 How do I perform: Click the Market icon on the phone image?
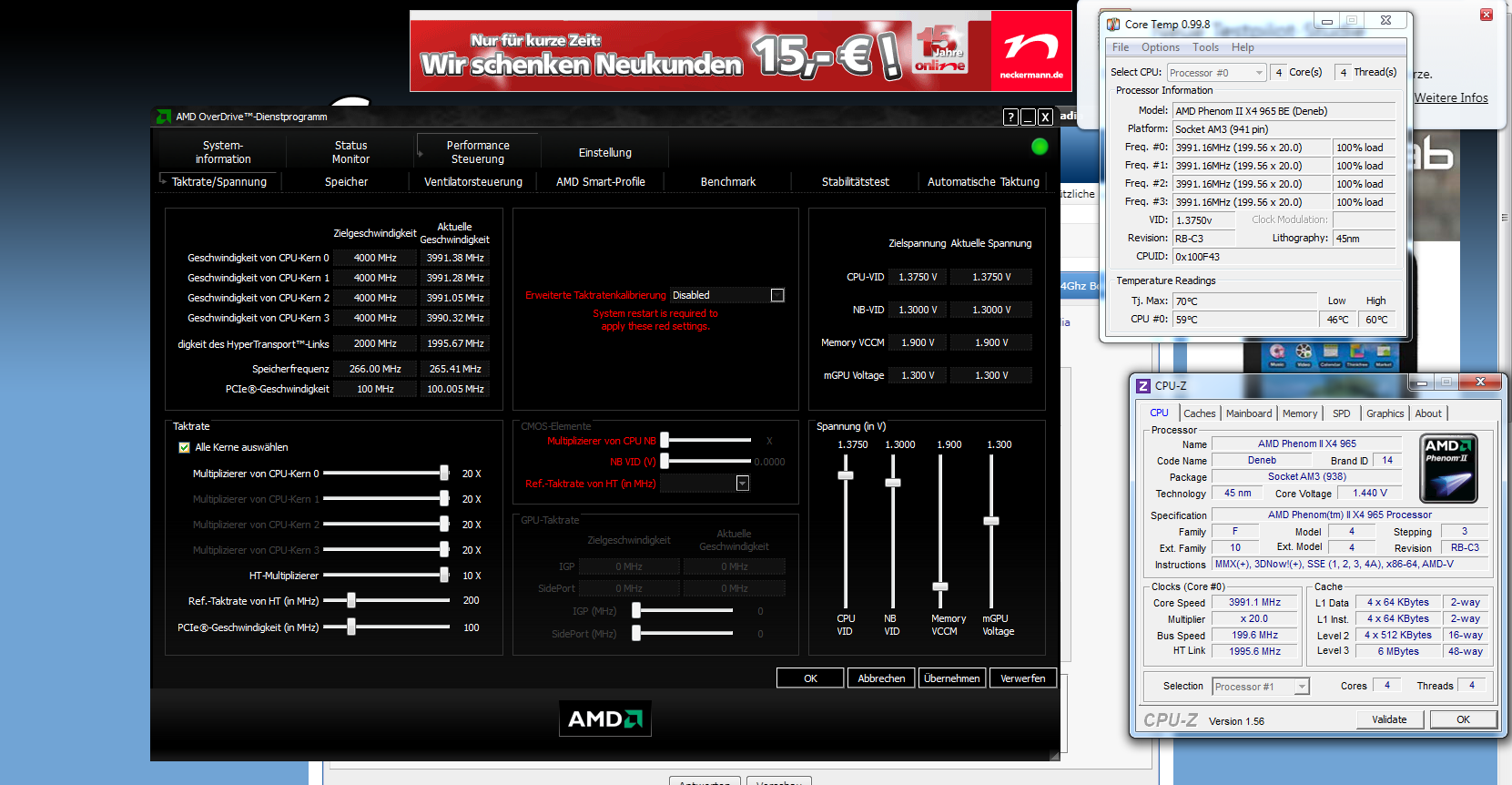tap(1384, 352)
